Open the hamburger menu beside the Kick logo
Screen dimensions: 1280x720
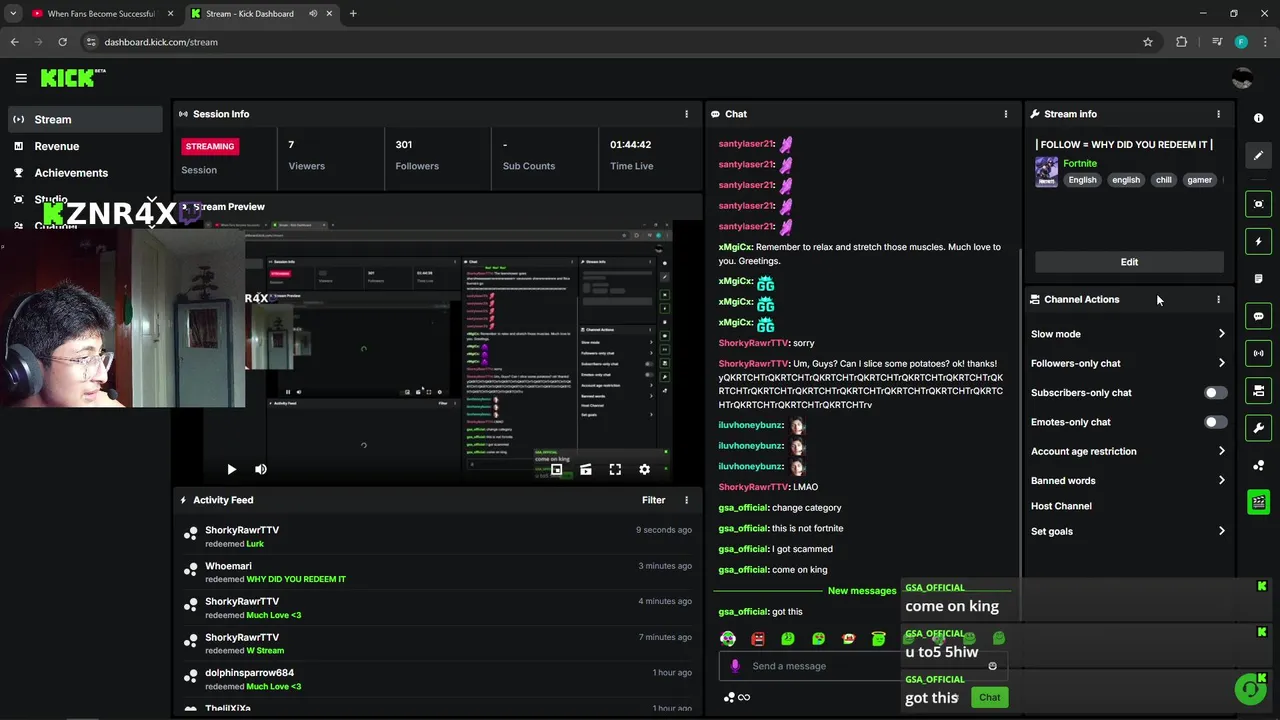[21, 78]
